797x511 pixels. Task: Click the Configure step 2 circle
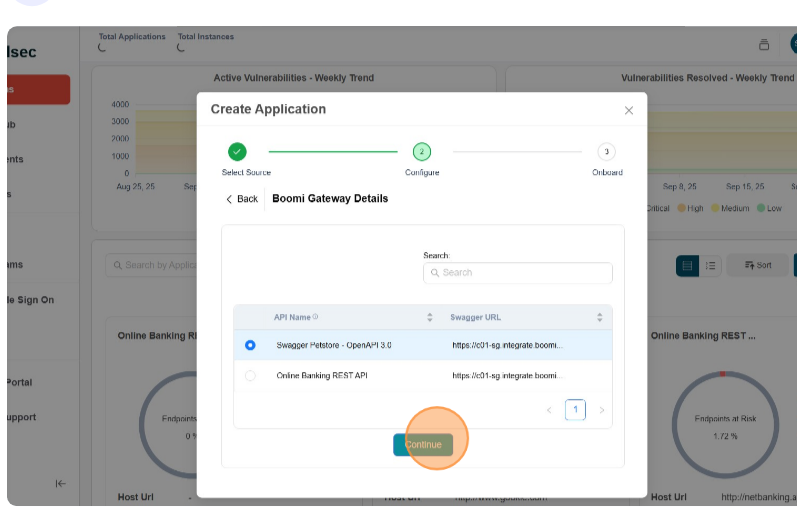[422, 152]
